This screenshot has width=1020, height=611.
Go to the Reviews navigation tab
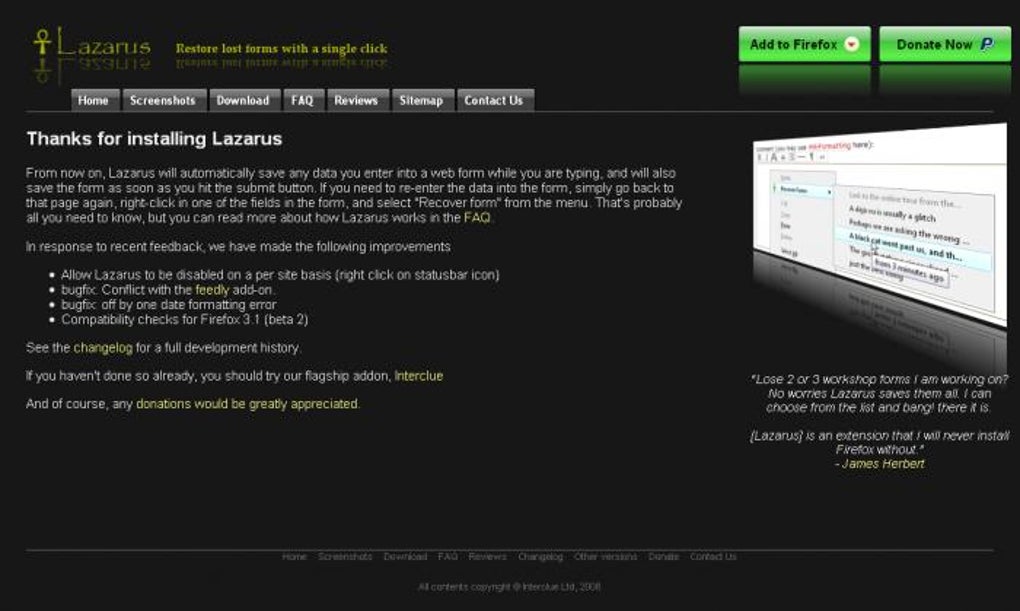(x=357, y=100)
